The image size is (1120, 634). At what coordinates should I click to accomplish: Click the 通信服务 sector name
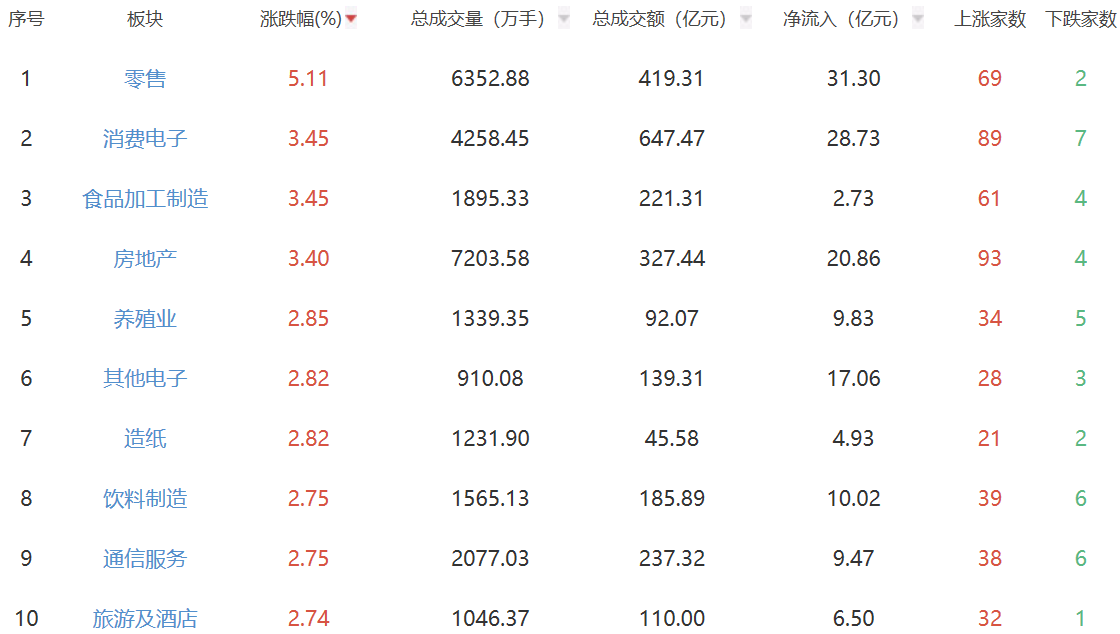(145, 559)
